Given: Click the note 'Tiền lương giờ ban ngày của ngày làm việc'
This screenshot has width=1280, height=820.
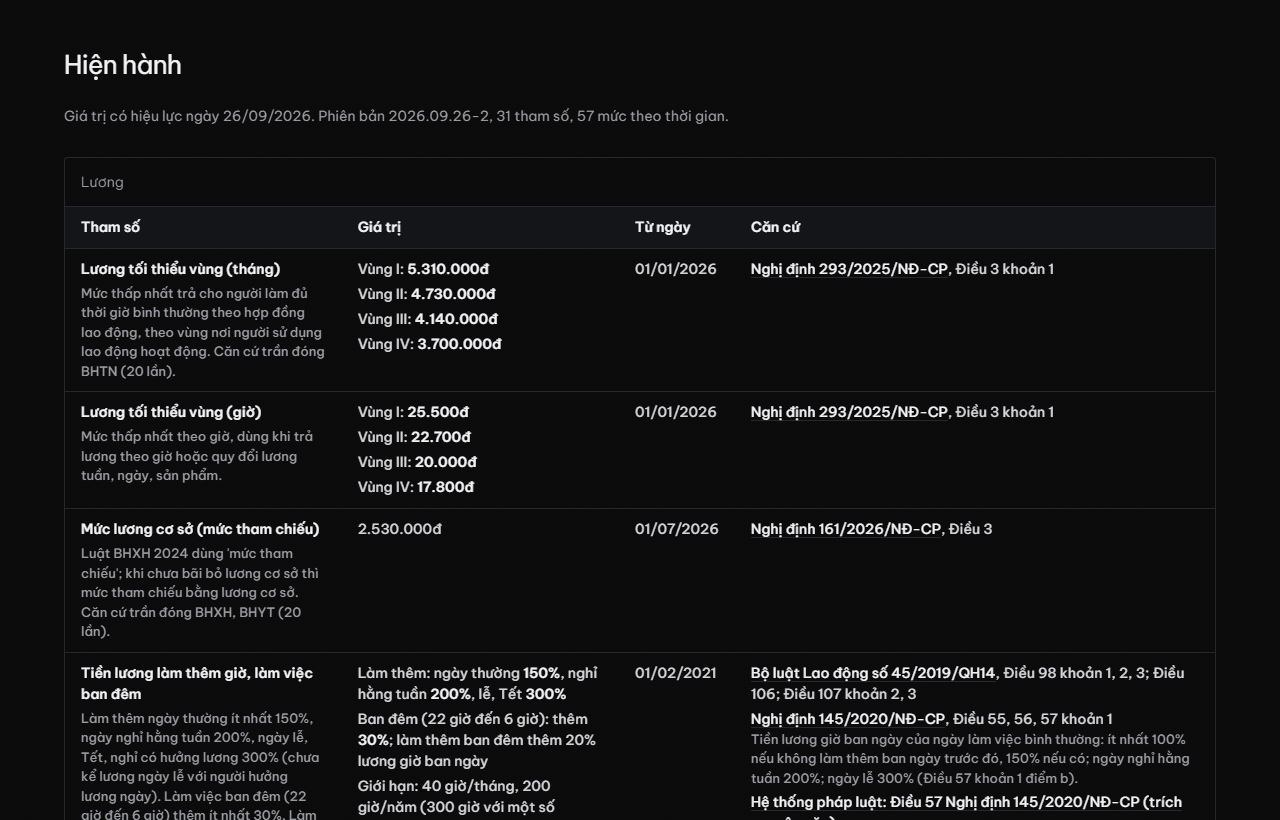Looking at the screenshot, I should coord(970,759).
